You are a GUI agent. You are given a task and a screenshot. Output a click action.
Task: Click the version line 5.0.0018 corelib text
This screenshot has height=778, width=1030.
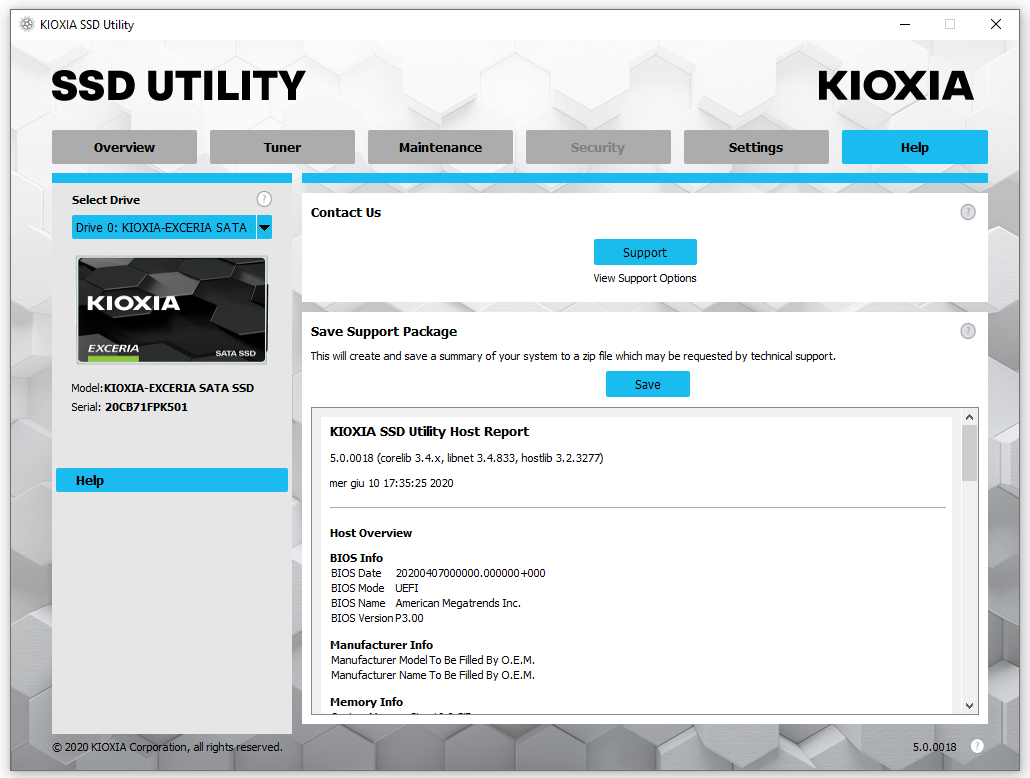coord(466,458)
